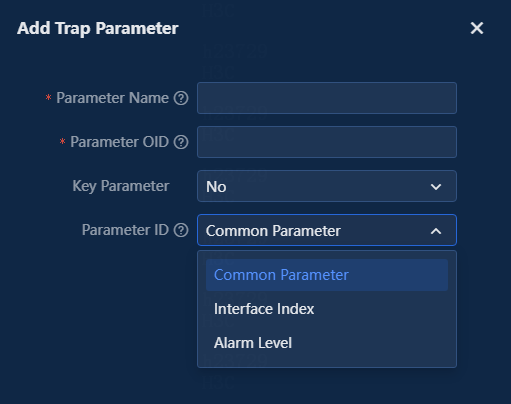Image resolution: width=511 pixels, height=404 pixels.
Task: Click the down chevron in Key Parameter
Action: [436, 187]
